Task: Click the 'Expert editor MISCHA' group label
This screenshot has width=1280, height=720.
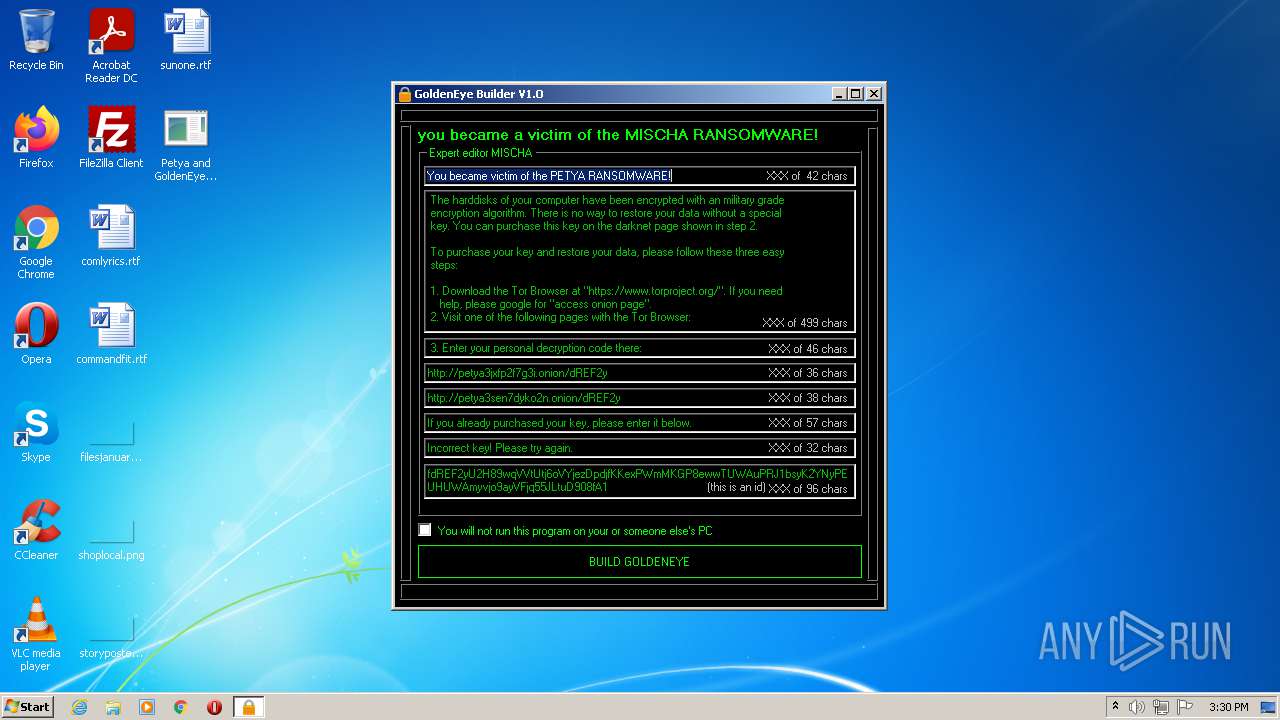Action: pyautogui.click(x=480, y=153)
